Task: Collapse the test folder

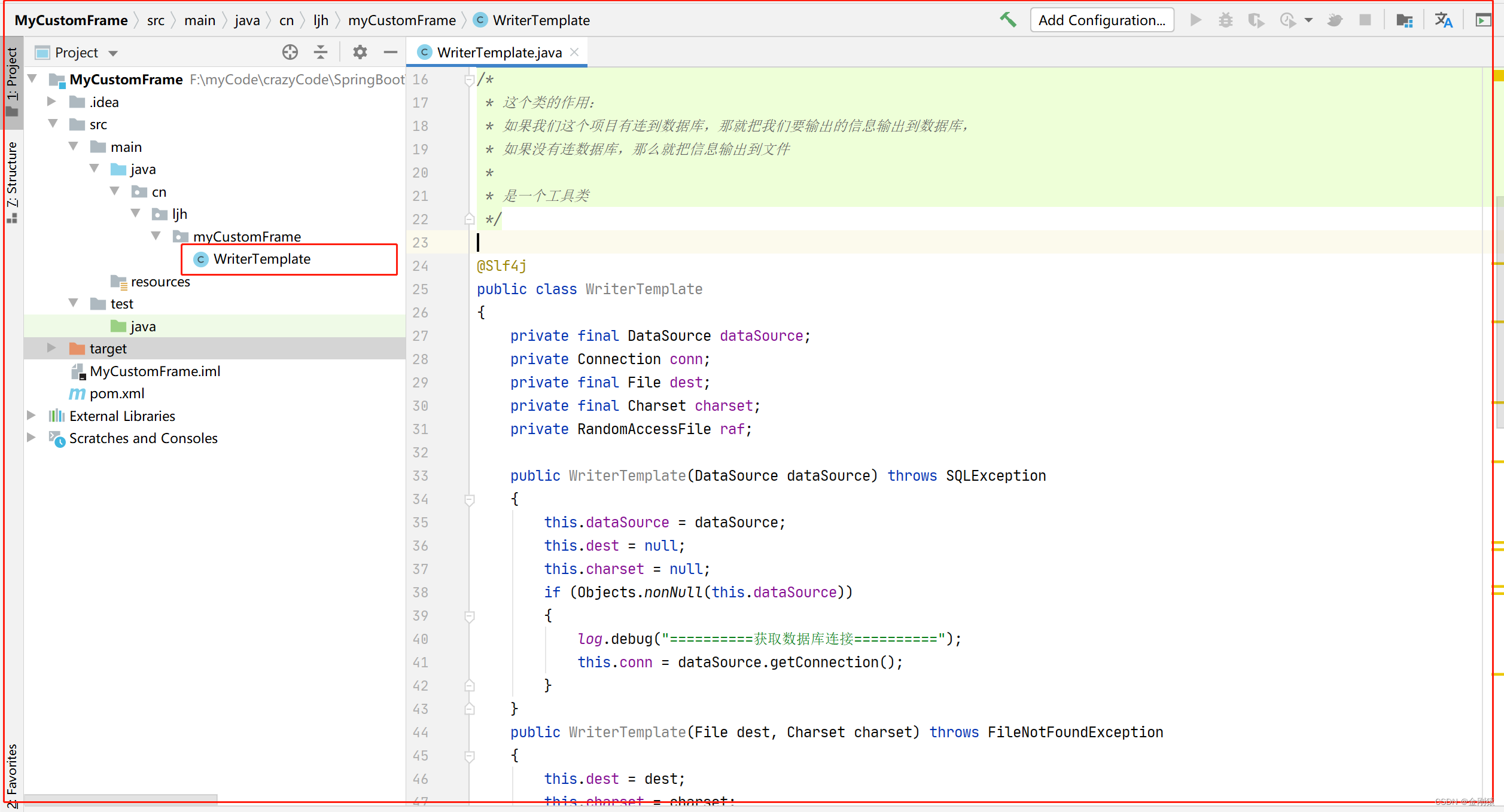Action: pos(73,303)
